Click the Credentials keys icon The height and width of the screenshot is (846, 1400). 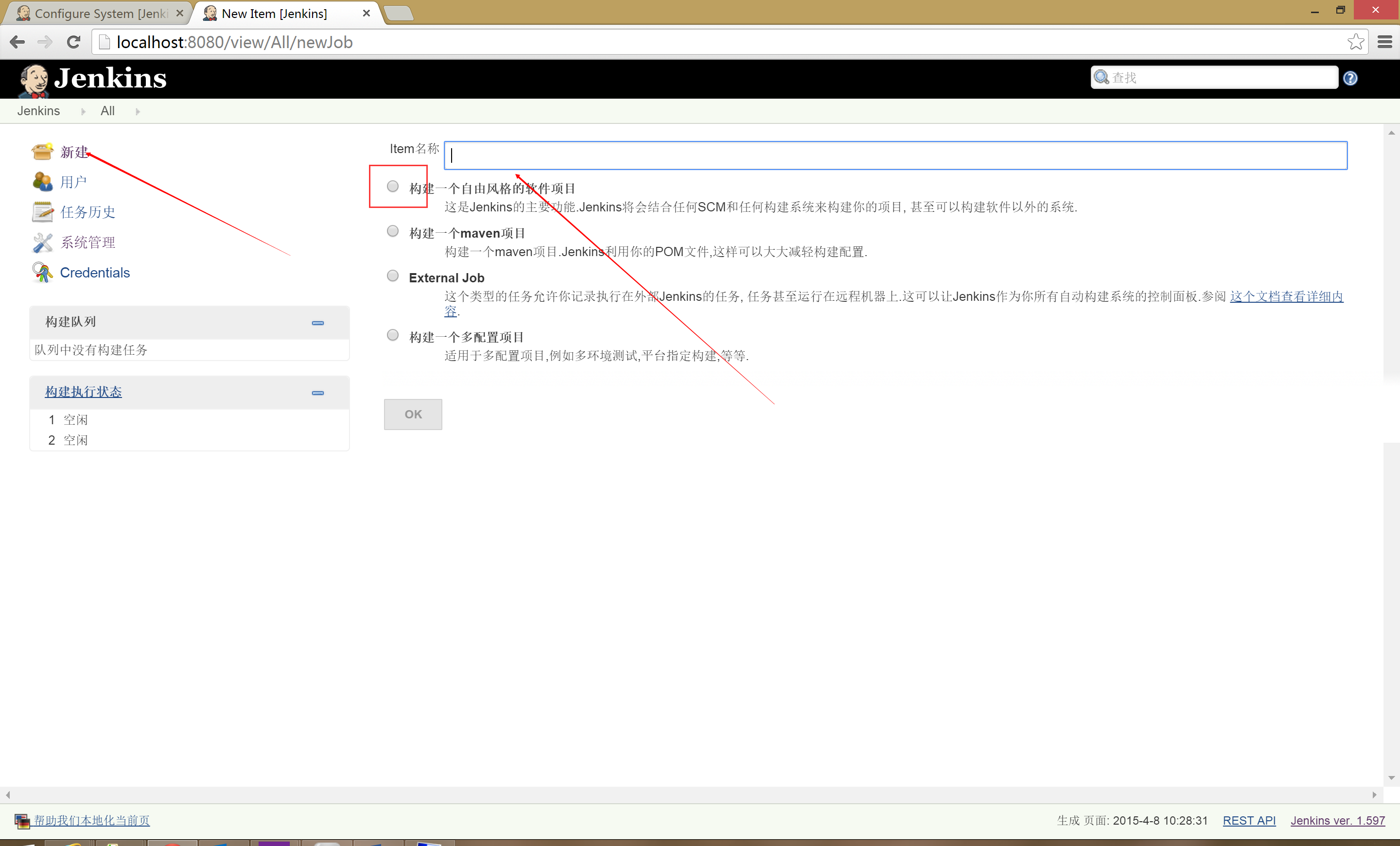pyautogui.click(x=43, y=273)
